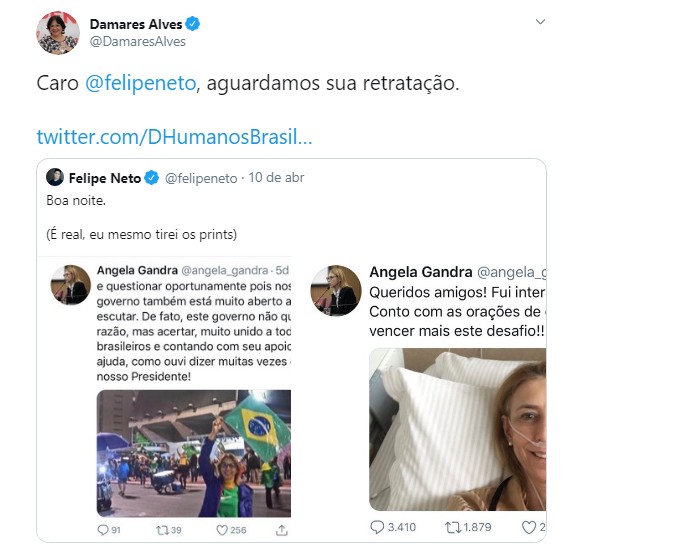The image size is (675, 557).
Task: Click Angela Gandra avatar in right screenshot
Action: [336, 291]
